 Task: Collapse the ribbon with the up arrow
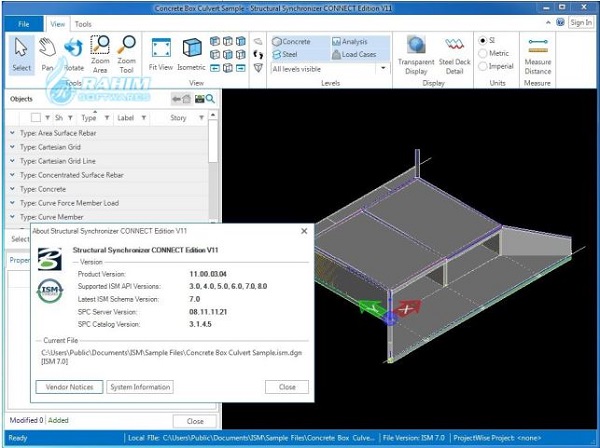(x=548, y=23)
